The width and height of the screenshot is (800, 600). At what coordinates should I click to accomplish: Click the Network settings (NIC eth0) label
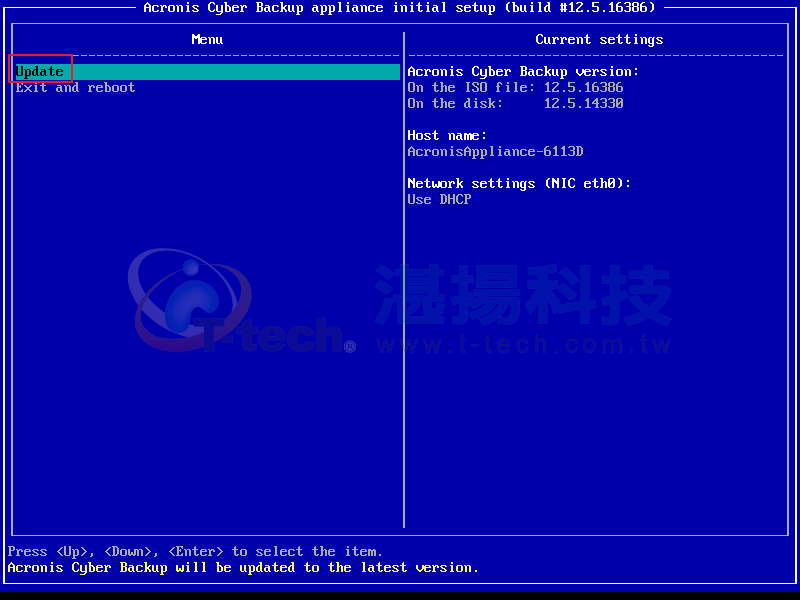(x=519, y=184)
